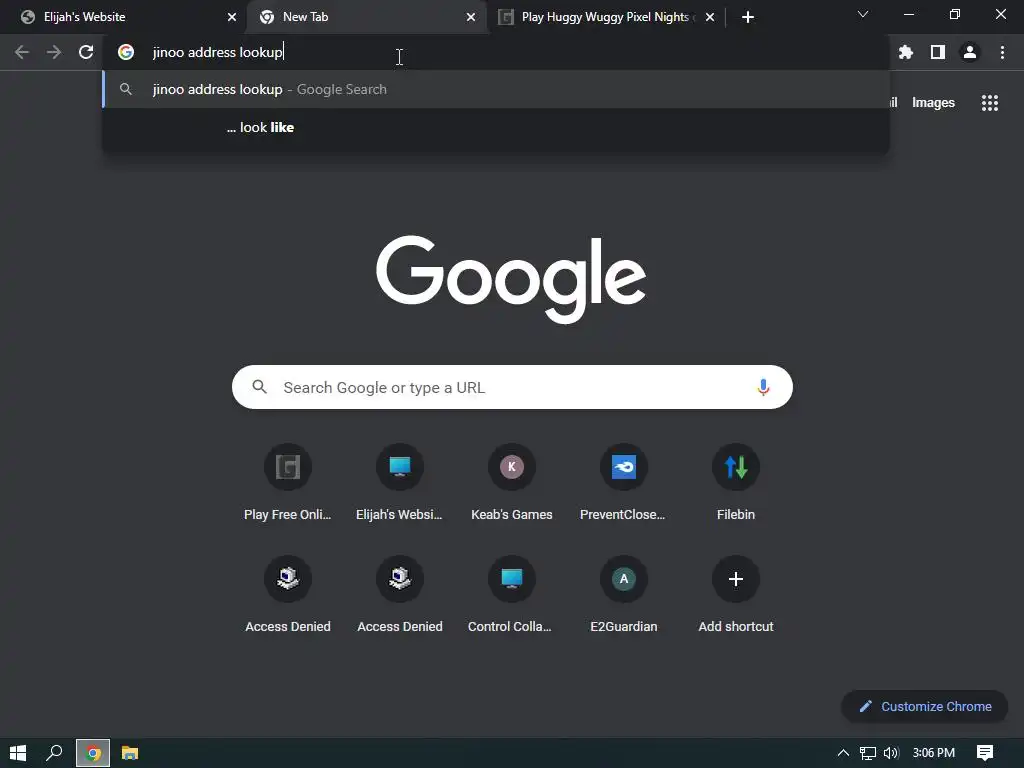
Task: Close the Elijah's Website tab
Action: (x=232, y=17)
